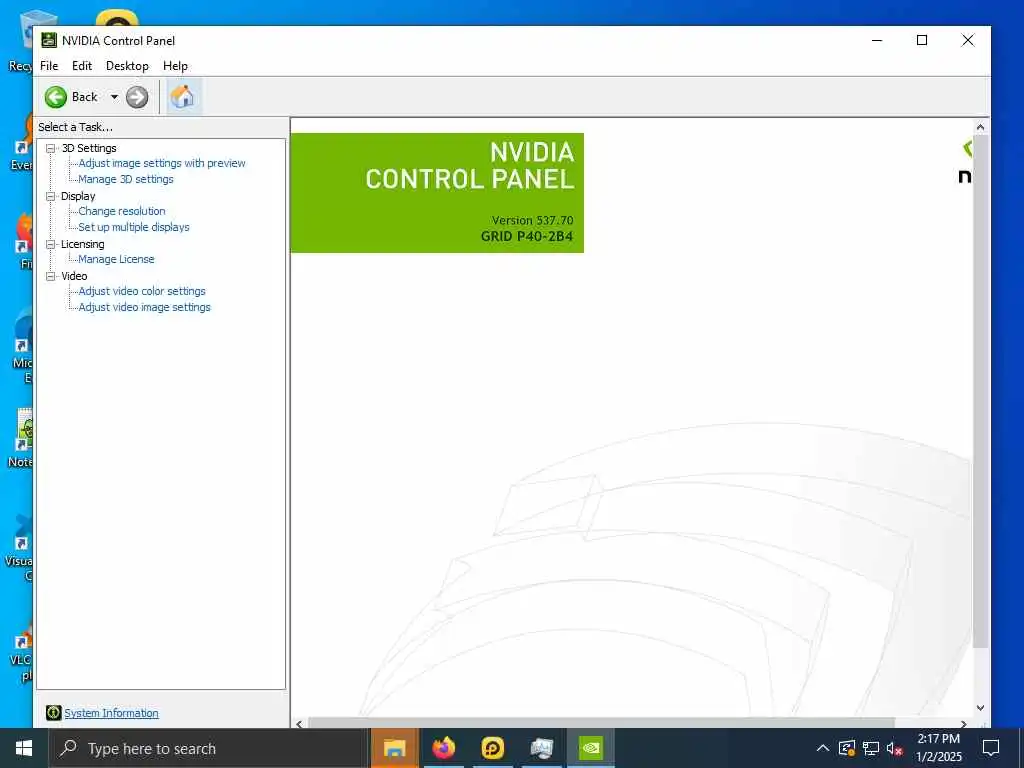Collapse the Display tree node
This screenshot has height=768, width=1024.
50,196
